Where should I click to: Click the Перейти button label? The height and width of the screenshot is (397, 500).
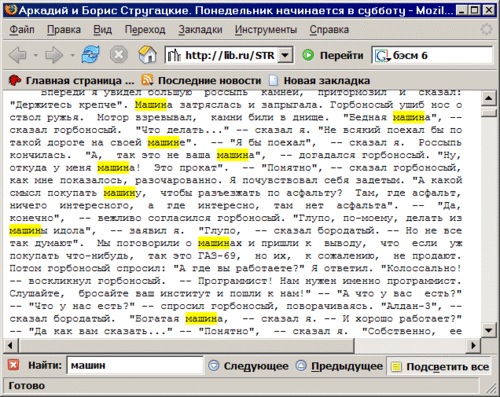(x=342, y=55)
